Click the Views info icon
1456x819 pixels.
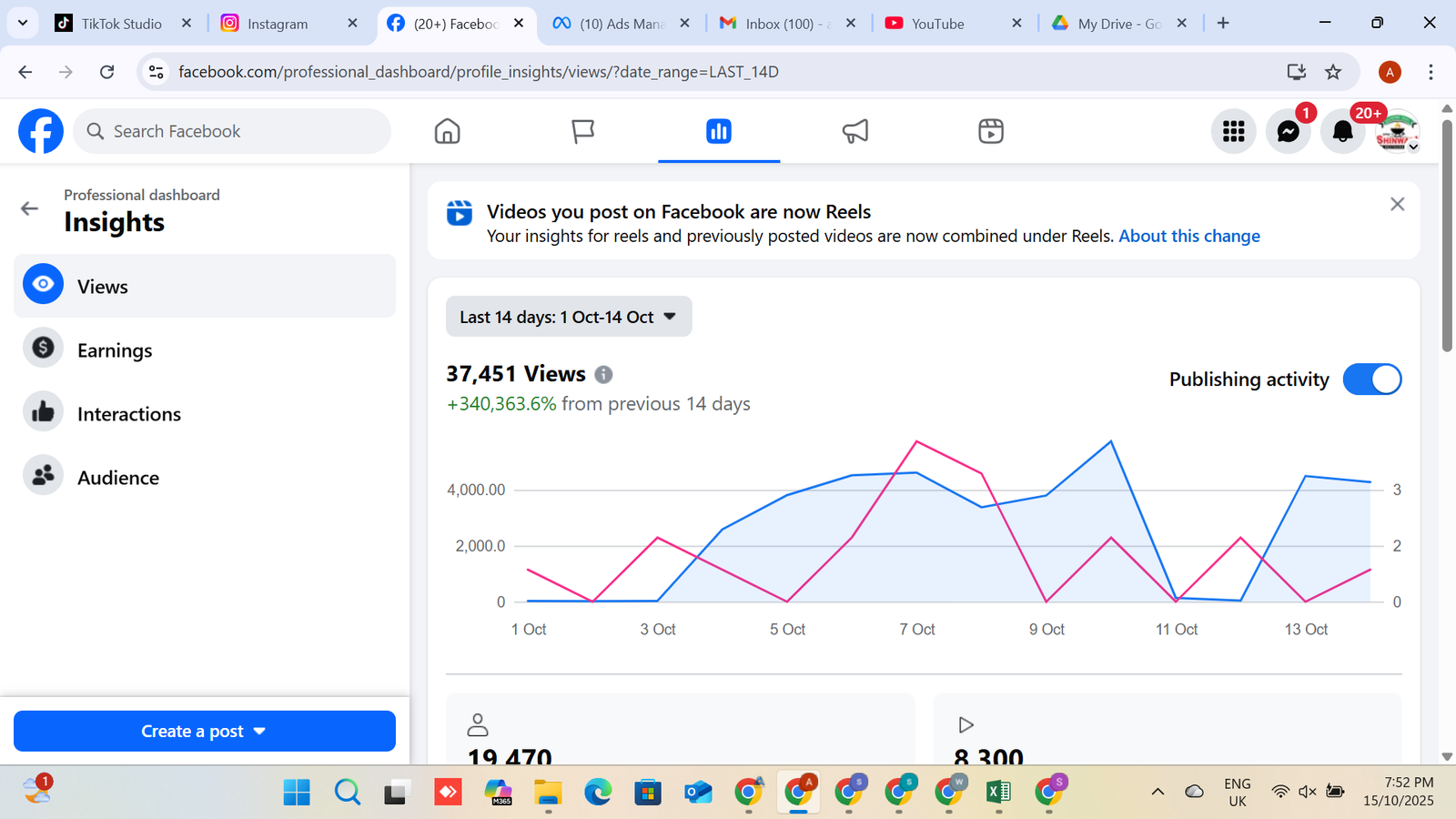(x=603, y=374)
